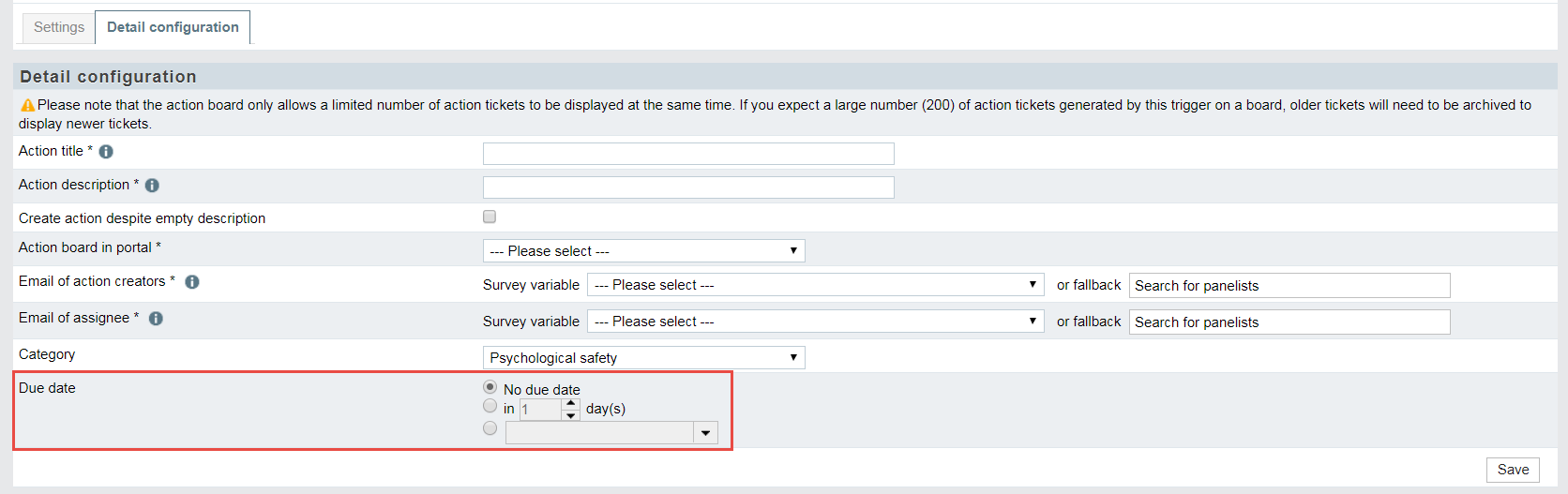Show info tooltip for Email of action creators
Viewport: 1568px width, 494px height.
pyautogui.click(x=192, y=282)
